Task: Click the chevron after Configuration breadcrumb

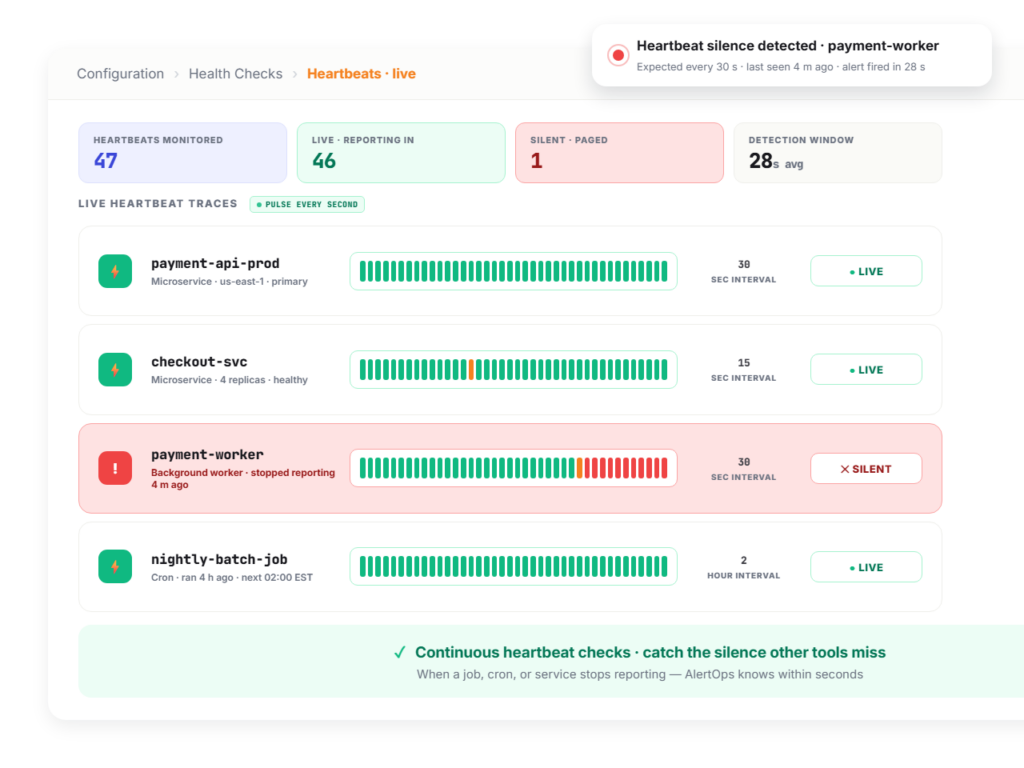Action: [176, 74]
